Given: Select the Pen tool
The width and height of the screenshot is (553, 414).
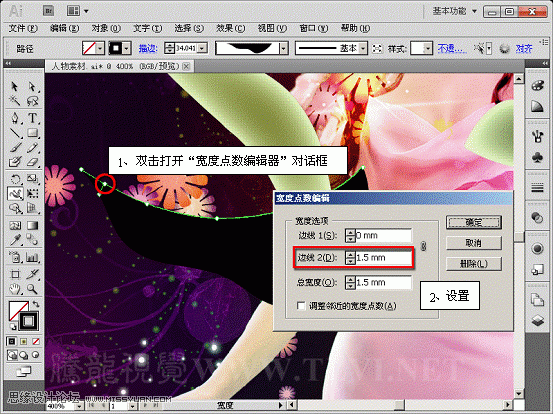Looking at the screenshot, I should click(14, 118).
